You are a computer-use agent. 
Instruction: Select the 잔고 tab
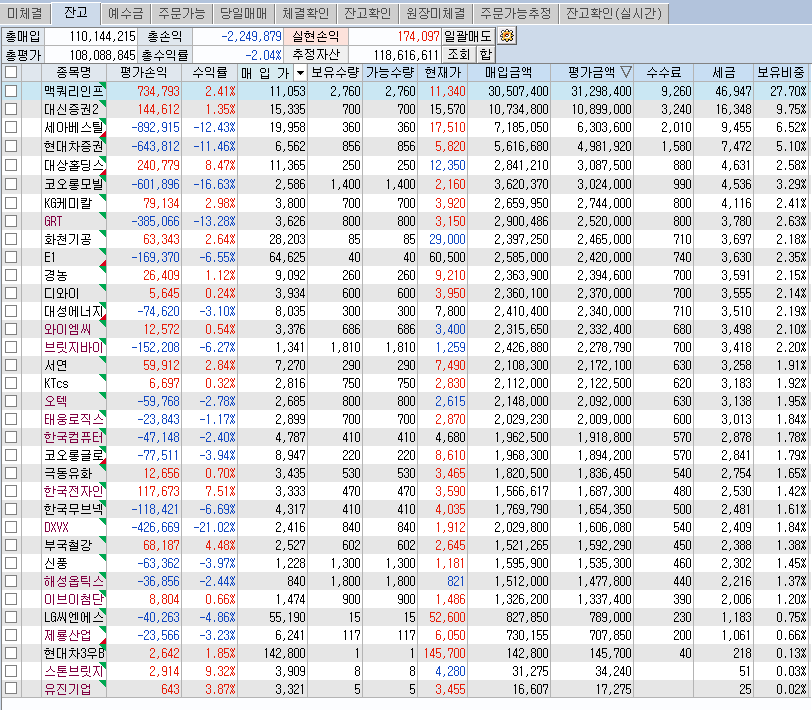[x=76, y=12]
